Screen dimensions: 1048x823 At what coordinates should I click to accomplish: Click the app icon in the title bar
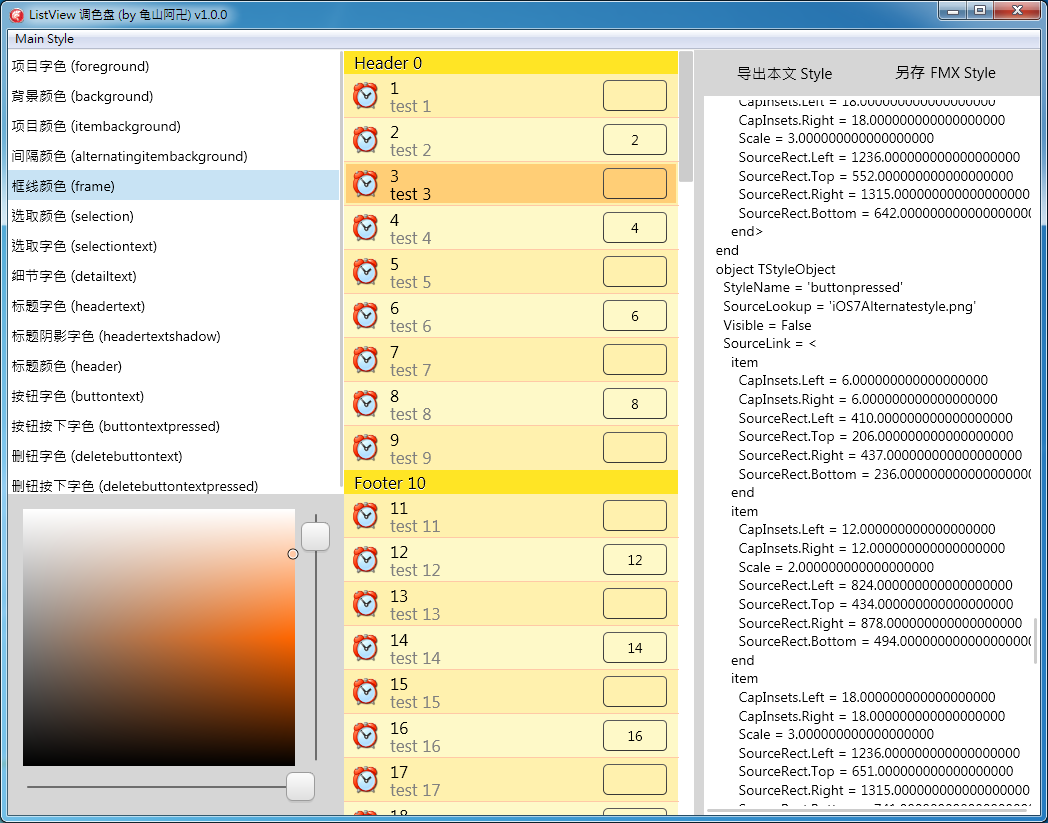17,15
